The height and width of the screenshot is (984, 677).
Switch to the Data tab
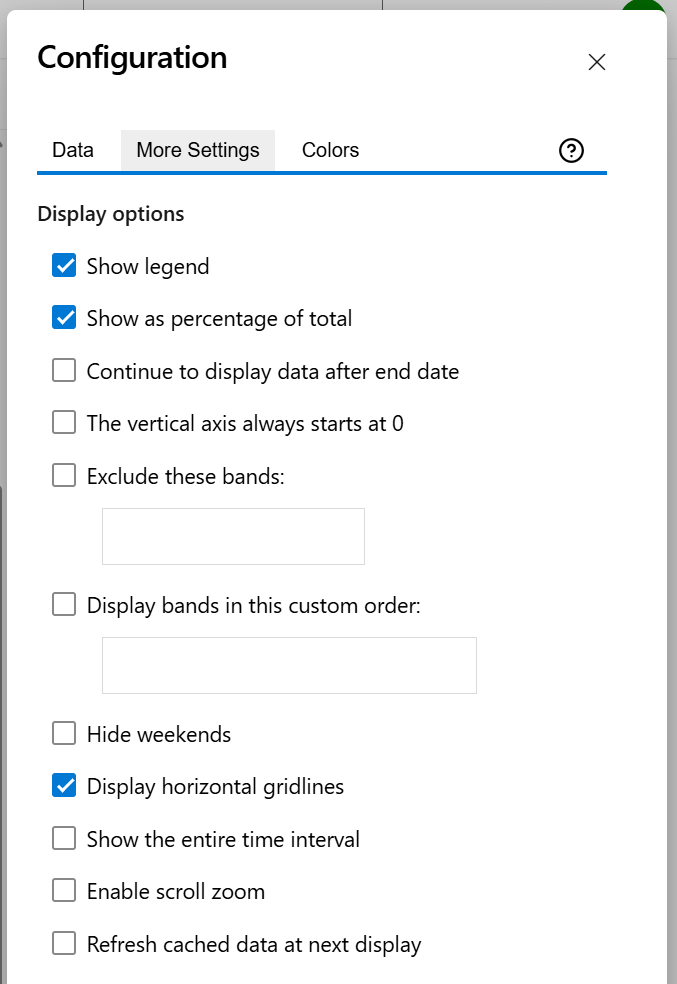(72, 150)
